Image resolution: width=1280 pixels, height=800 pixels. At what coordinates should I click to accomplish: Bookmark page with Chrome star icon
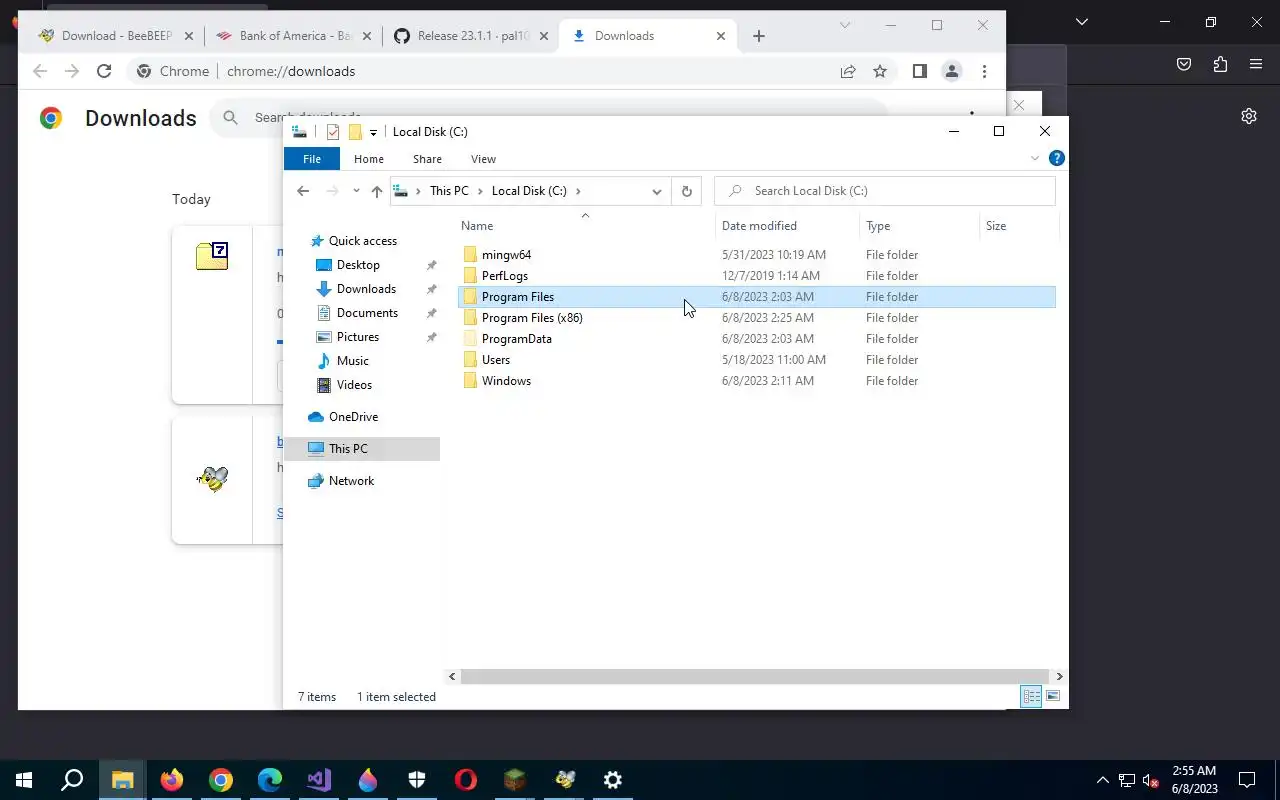880,71
